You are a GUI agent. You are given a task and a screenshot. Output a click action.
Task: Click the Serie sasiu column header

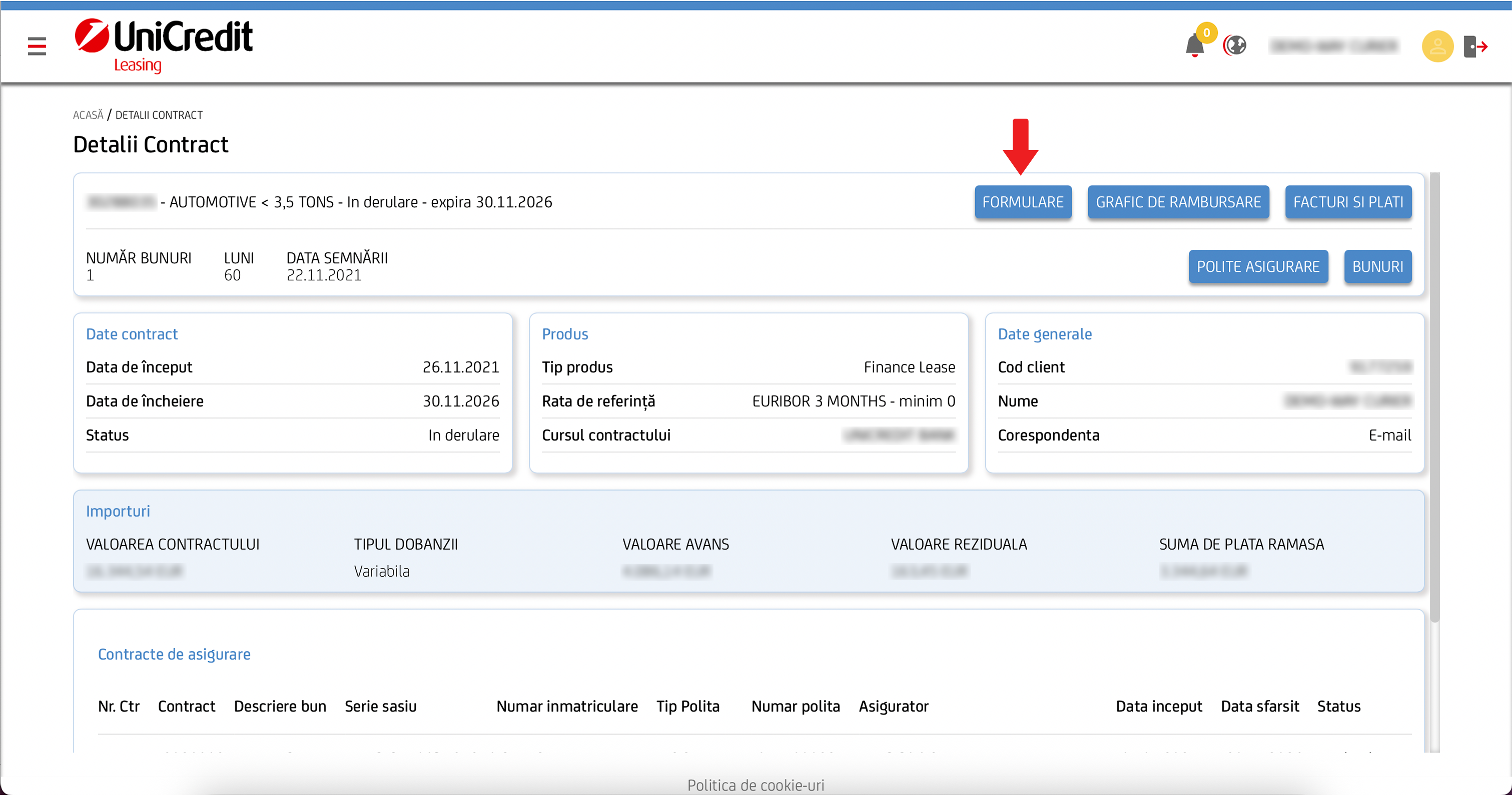click(x=380, y=706)
